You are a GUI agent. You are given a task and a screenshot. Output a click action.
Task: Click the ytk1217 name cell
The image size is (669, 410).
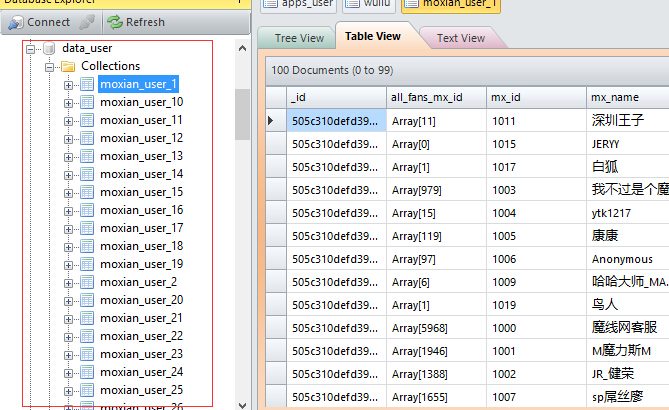point(628,213)
